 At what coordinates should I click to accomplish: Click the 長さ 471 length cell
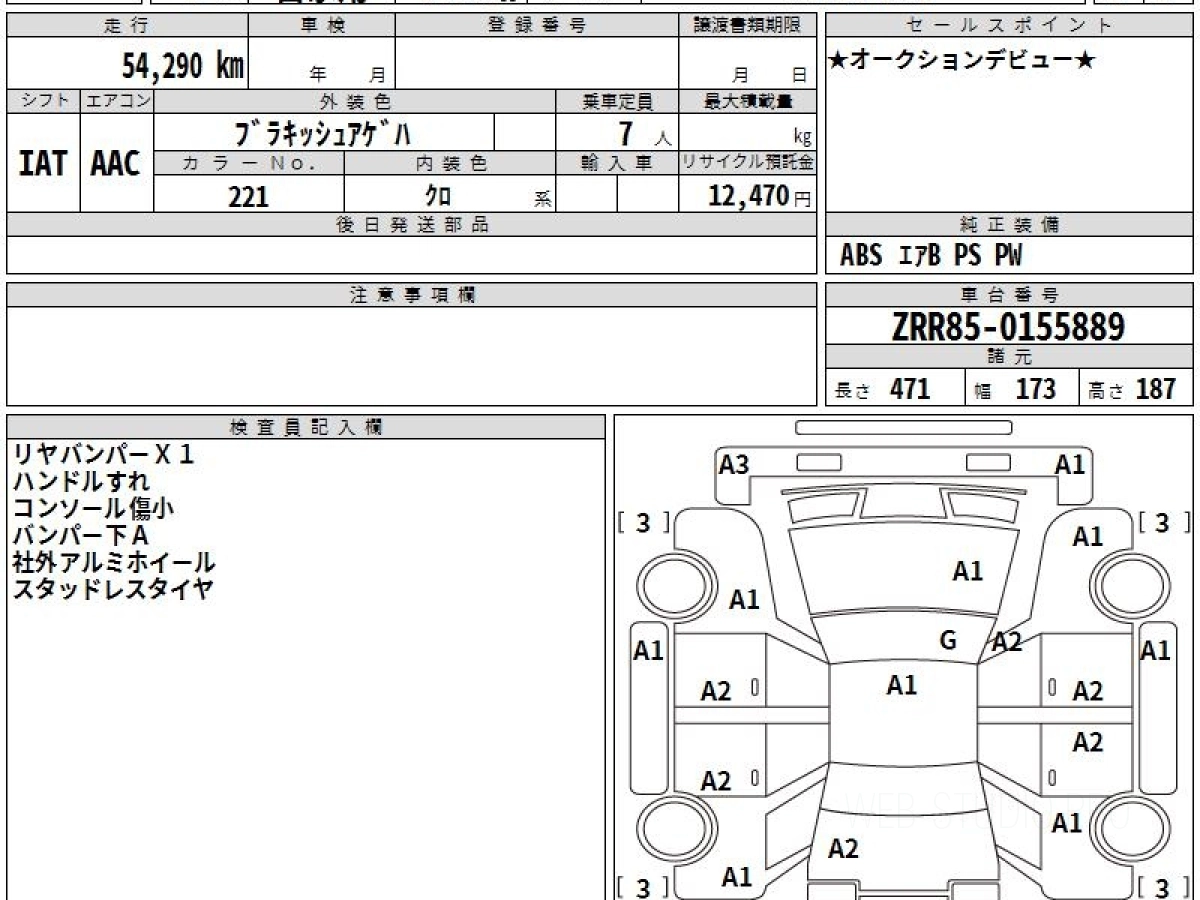point(895,389)
